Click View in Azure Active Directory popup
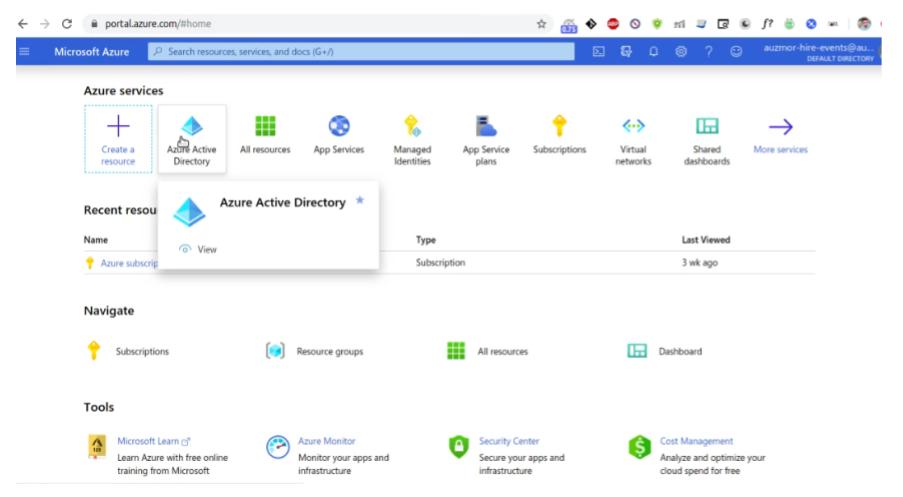 coord(198,249)
